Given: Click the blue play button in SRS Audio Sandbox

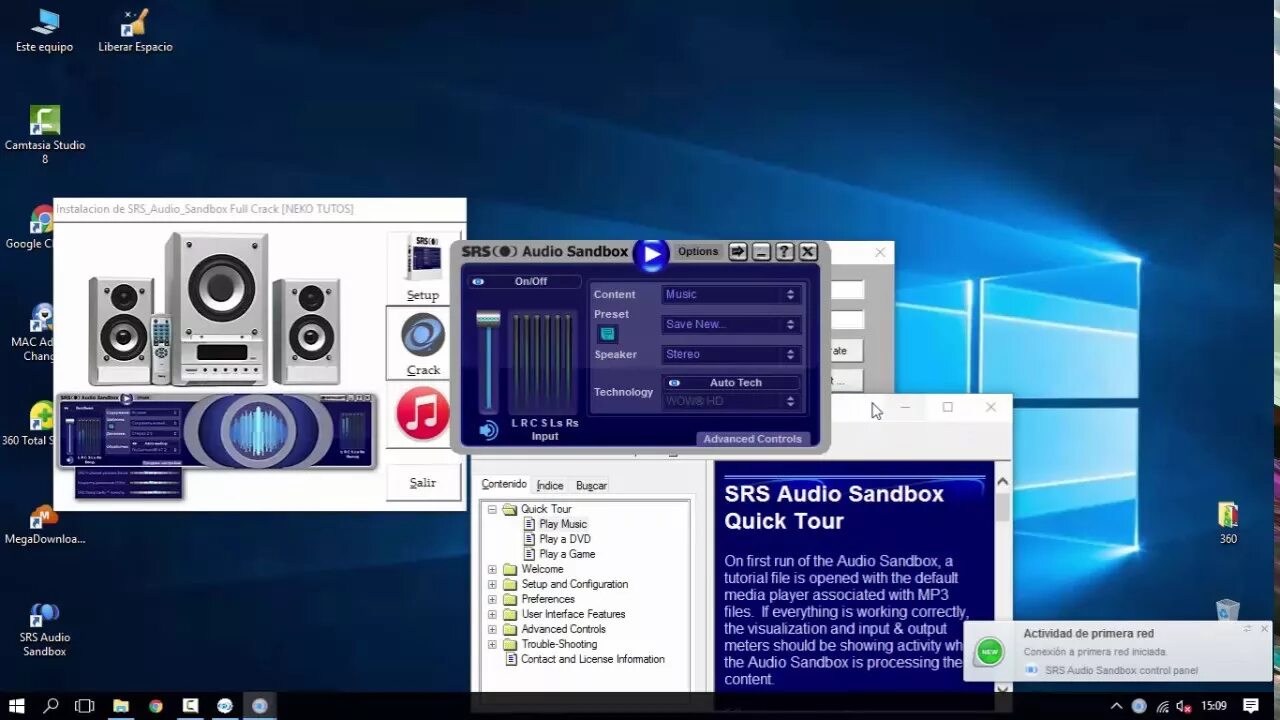Looking at the screenshot, I should (651, 254).
